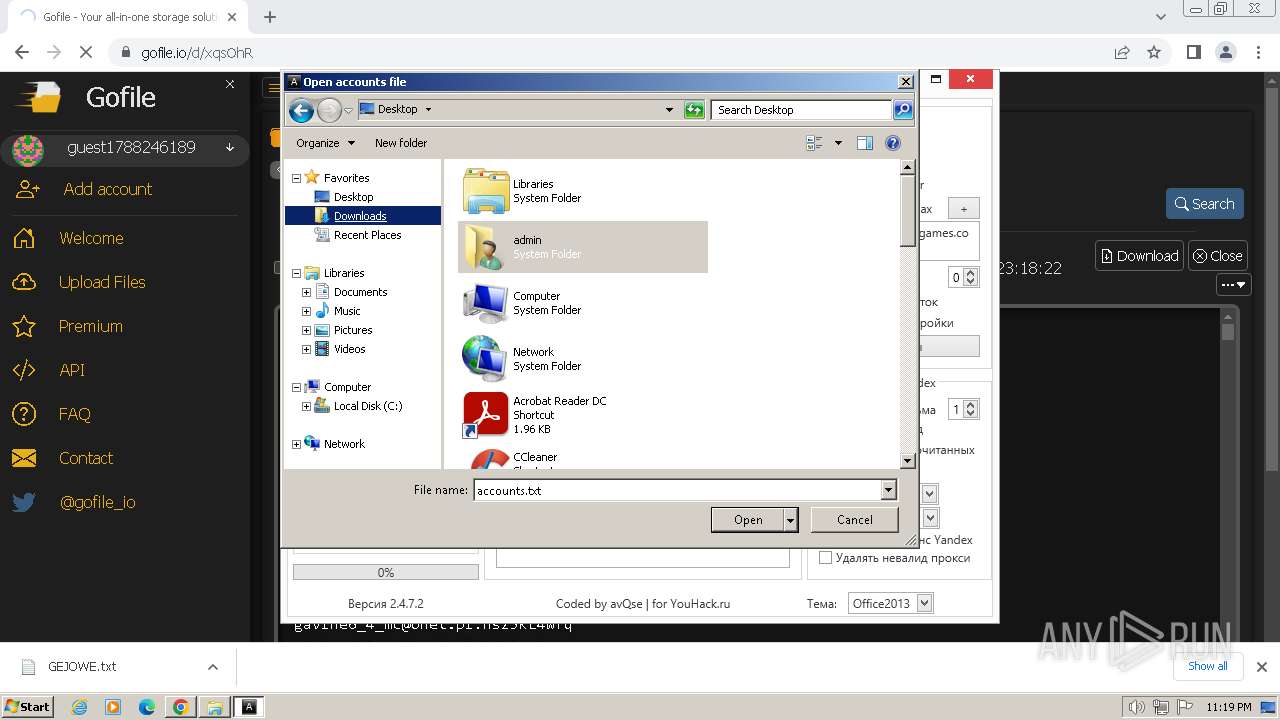Launch Internet Explorer from the taskbar
The width and height of the screenshot is (1280, 720).
(80, 707)
